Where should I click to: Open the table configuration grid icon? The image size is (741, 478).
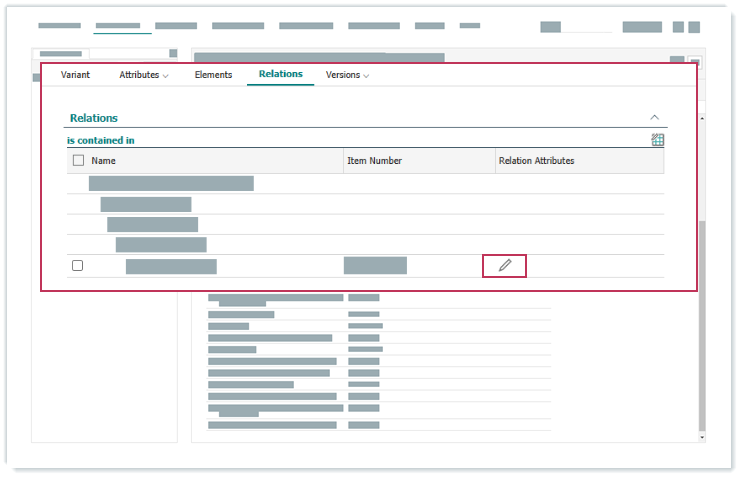657,140
